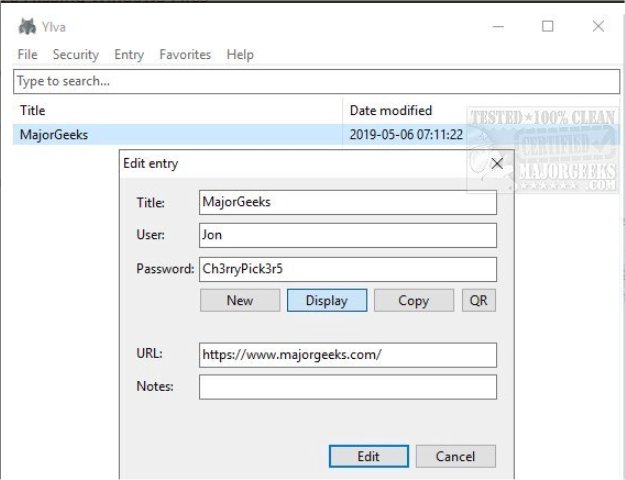Screen dimensions: 625x480
Task: Confirm changes with the Edit button
Action: (369, 456)
